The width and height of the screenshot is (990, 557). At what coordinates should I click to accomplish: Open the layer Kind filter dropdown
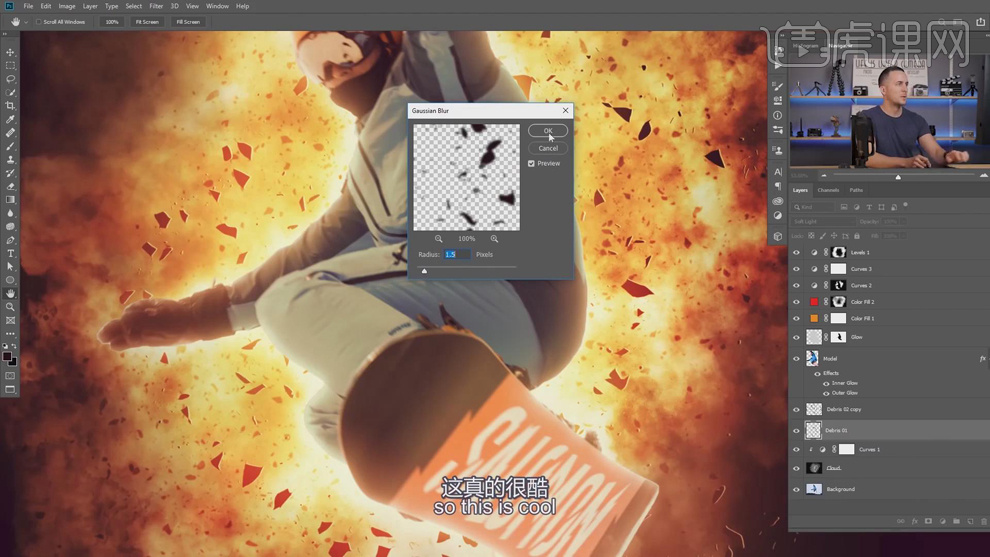point(813,207)
